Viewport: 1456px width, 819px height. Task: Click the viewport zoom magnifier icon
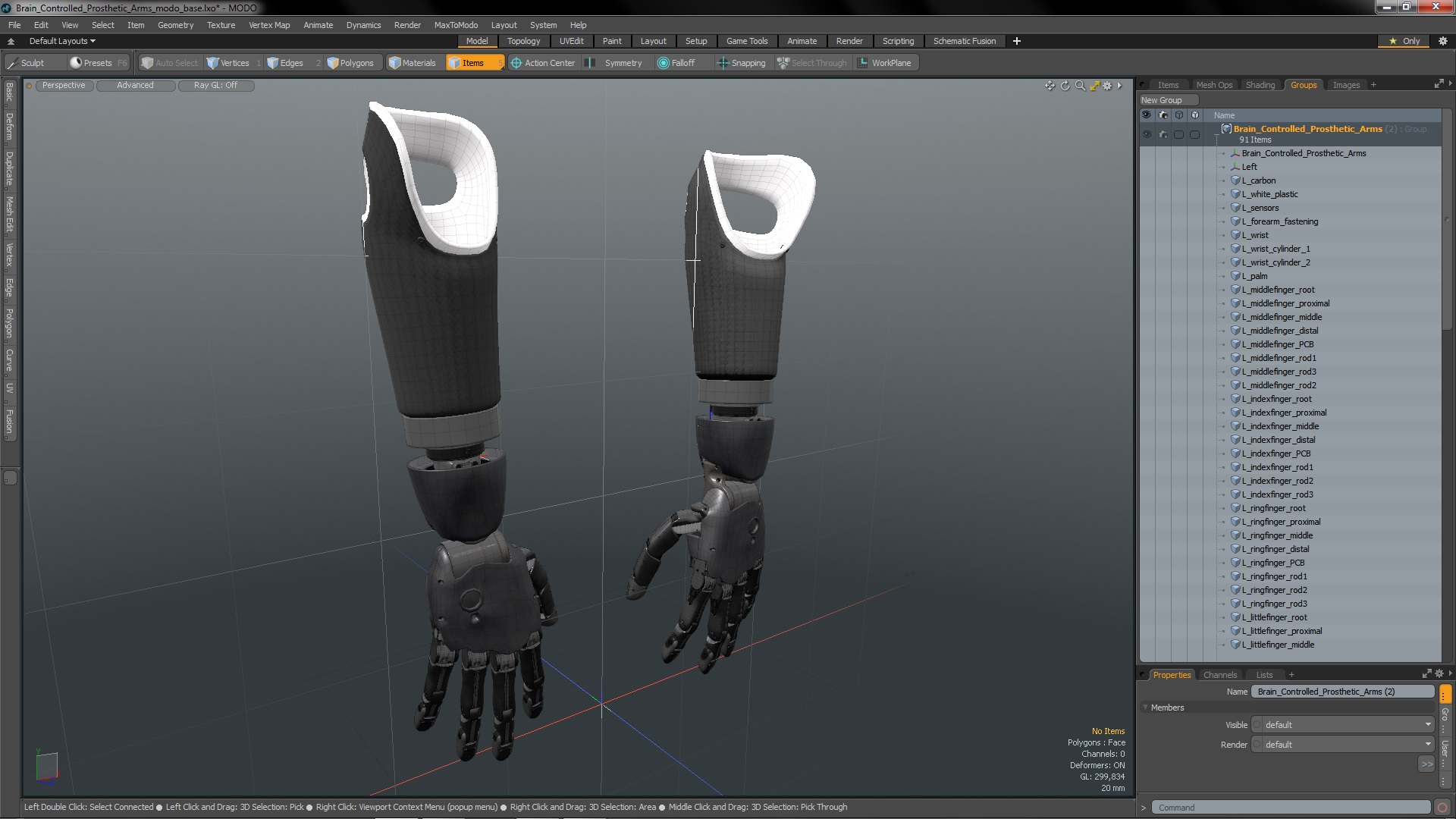pos(1080,86)
